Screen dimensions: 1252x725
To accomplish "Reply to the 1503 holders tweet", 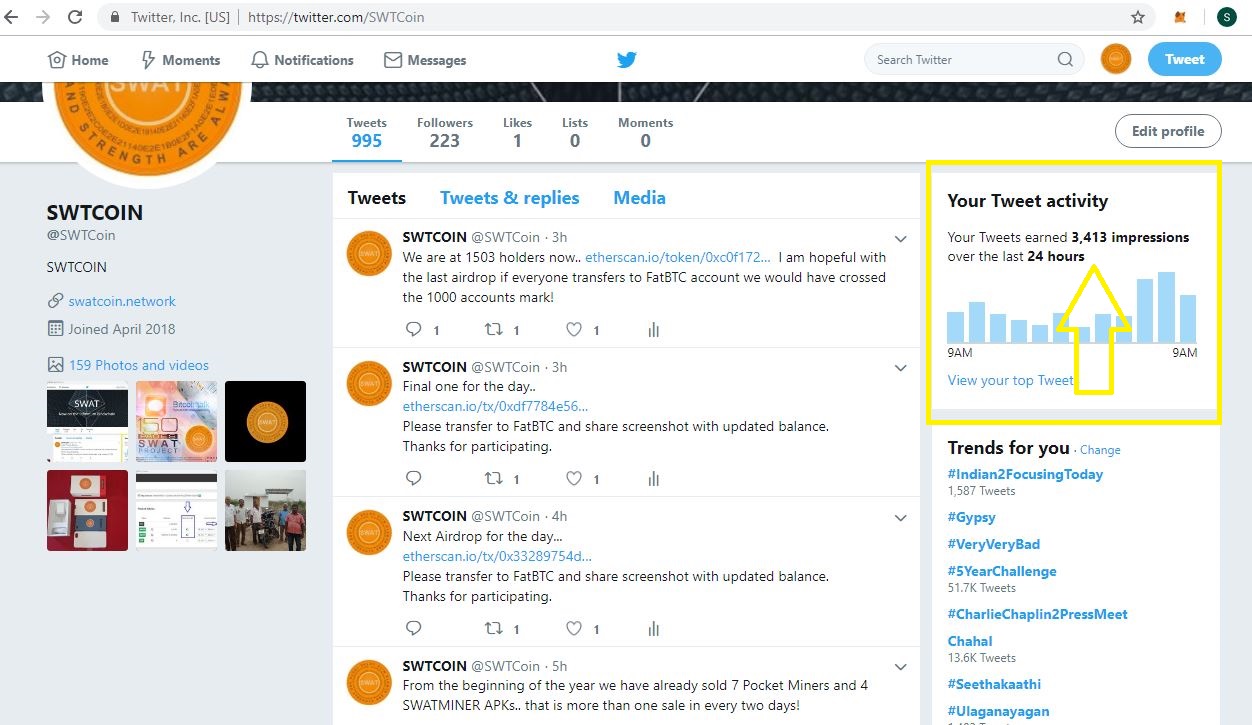I will click(414, 329).
